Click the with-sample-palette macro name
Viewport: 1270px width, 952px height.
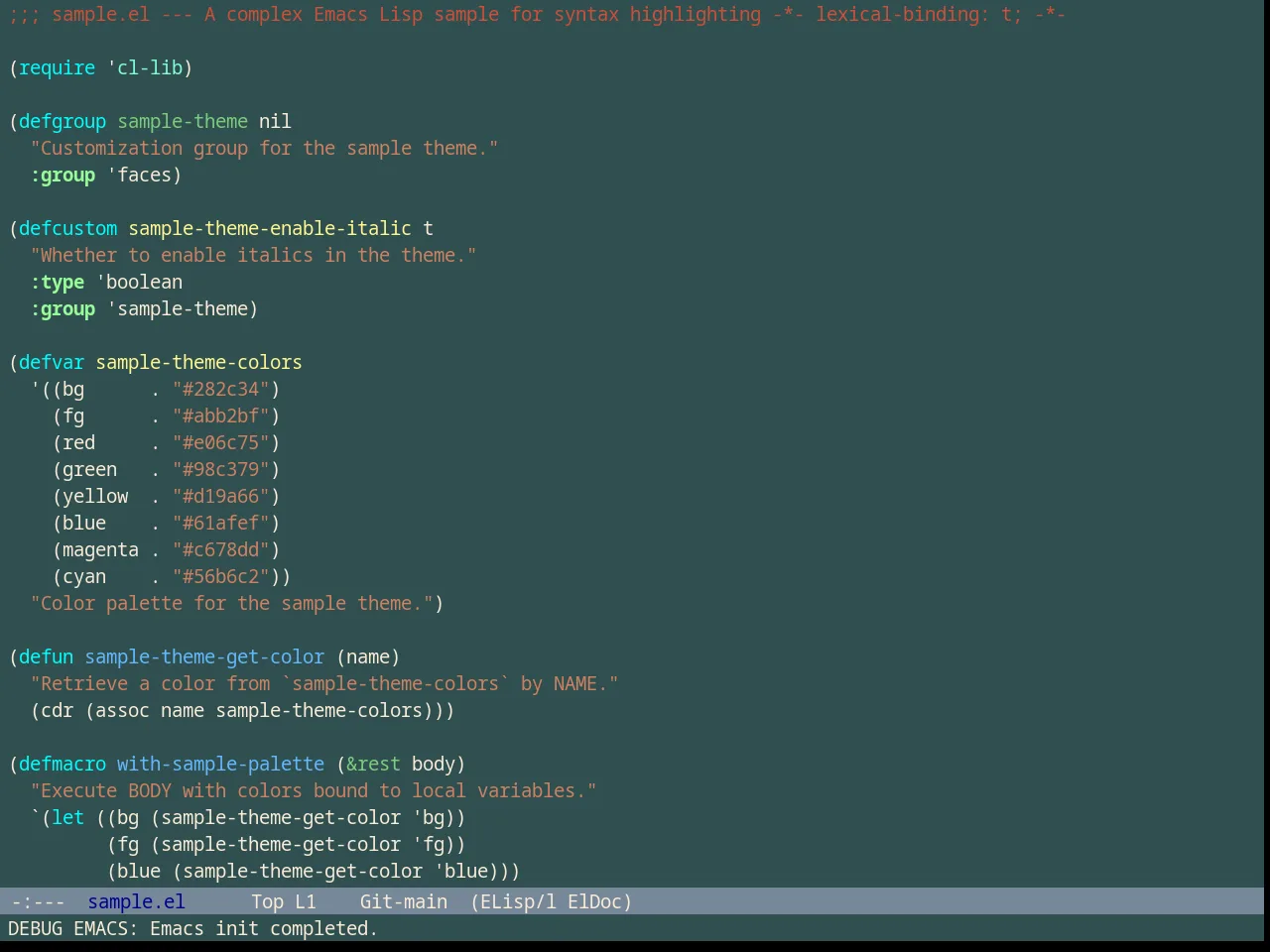click(220, 764)
